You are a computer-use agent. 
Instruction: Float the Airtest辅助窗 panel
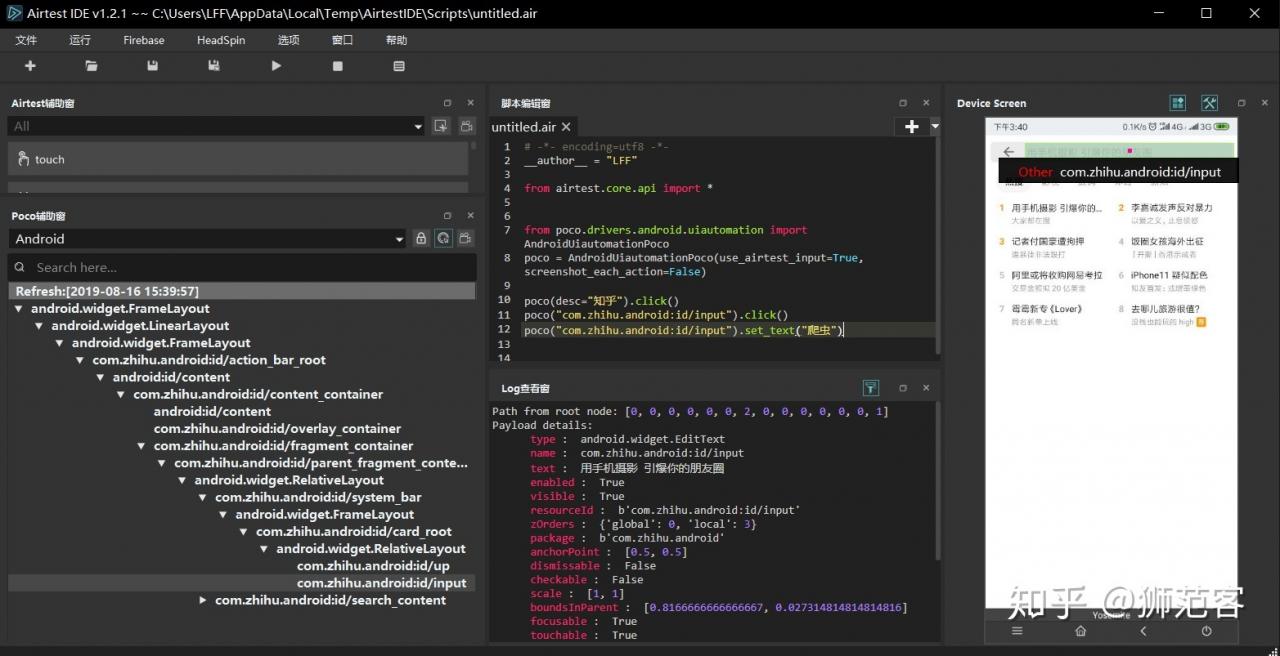448,103
